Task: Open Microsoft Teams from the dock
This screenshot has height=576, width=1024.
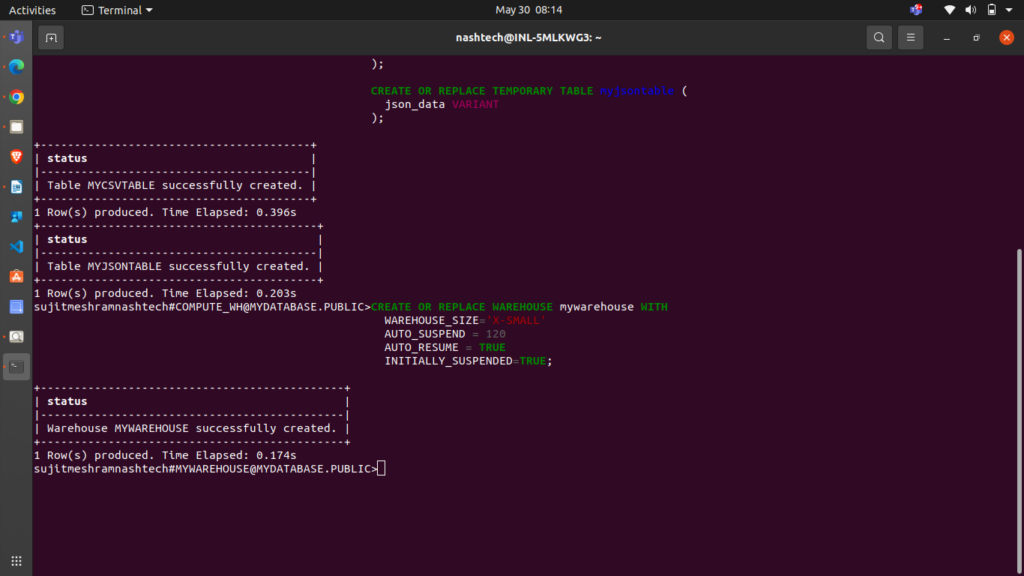Action: [16, 38]
